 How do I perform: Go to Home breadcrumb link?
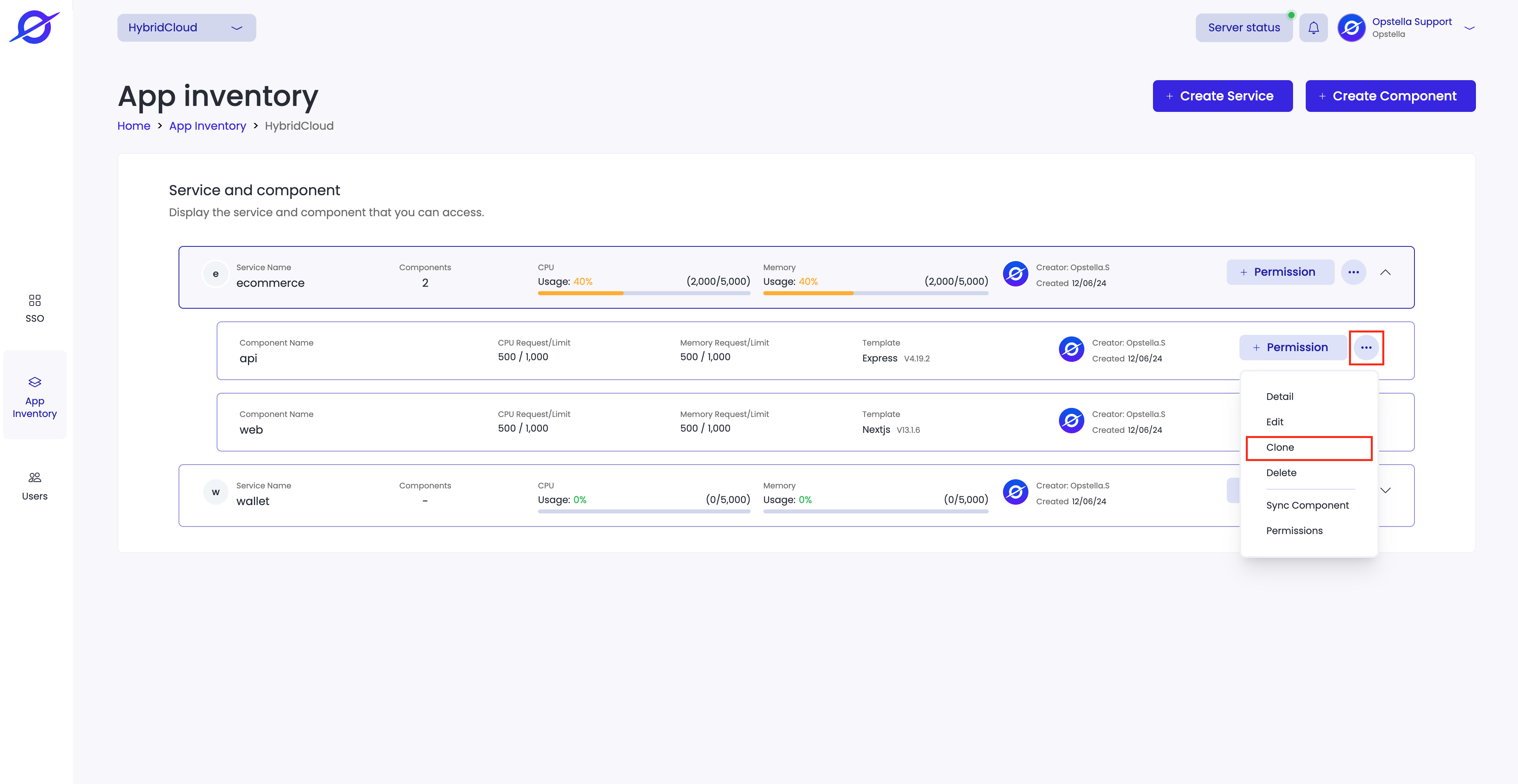[134, 125]
